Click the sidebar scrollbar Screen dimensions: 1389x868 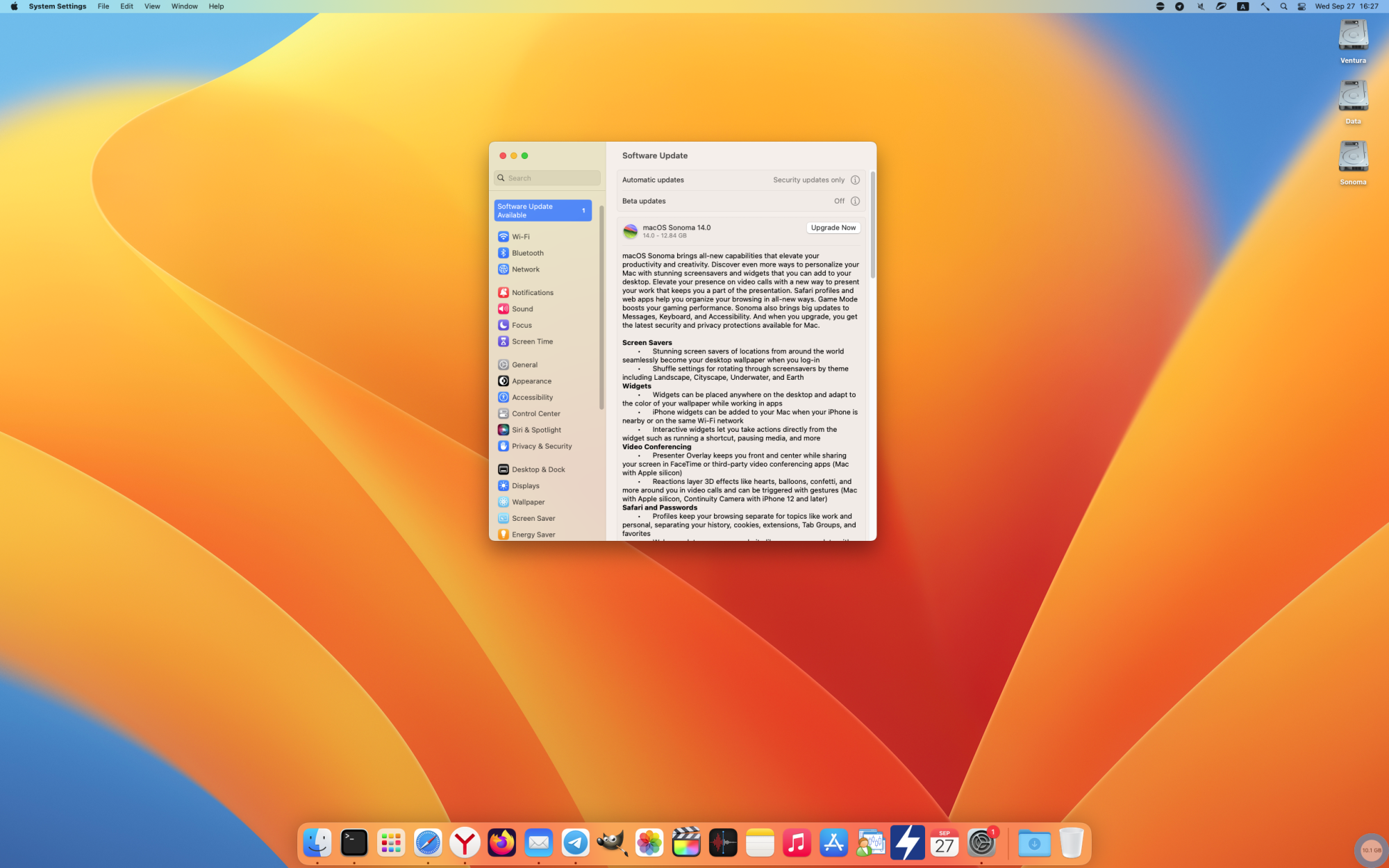pos(601,307)
